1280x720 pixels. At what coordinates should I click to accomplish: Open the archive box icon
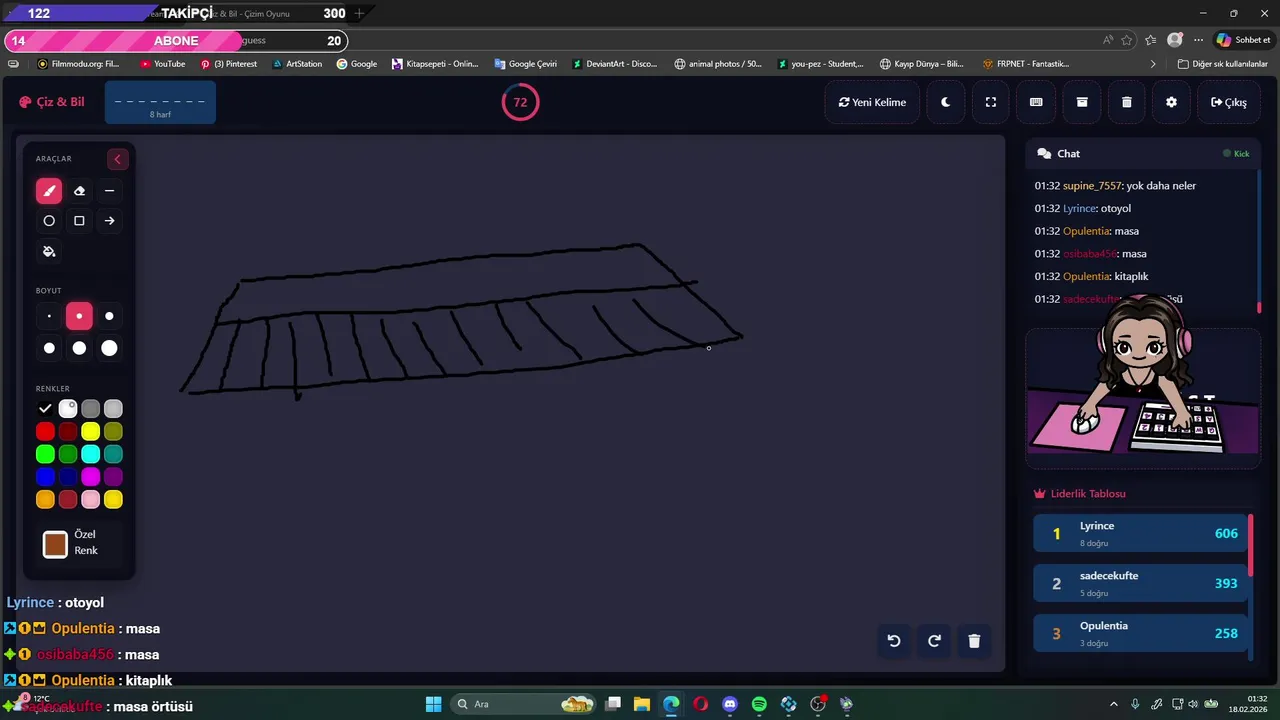[1082, 102]
